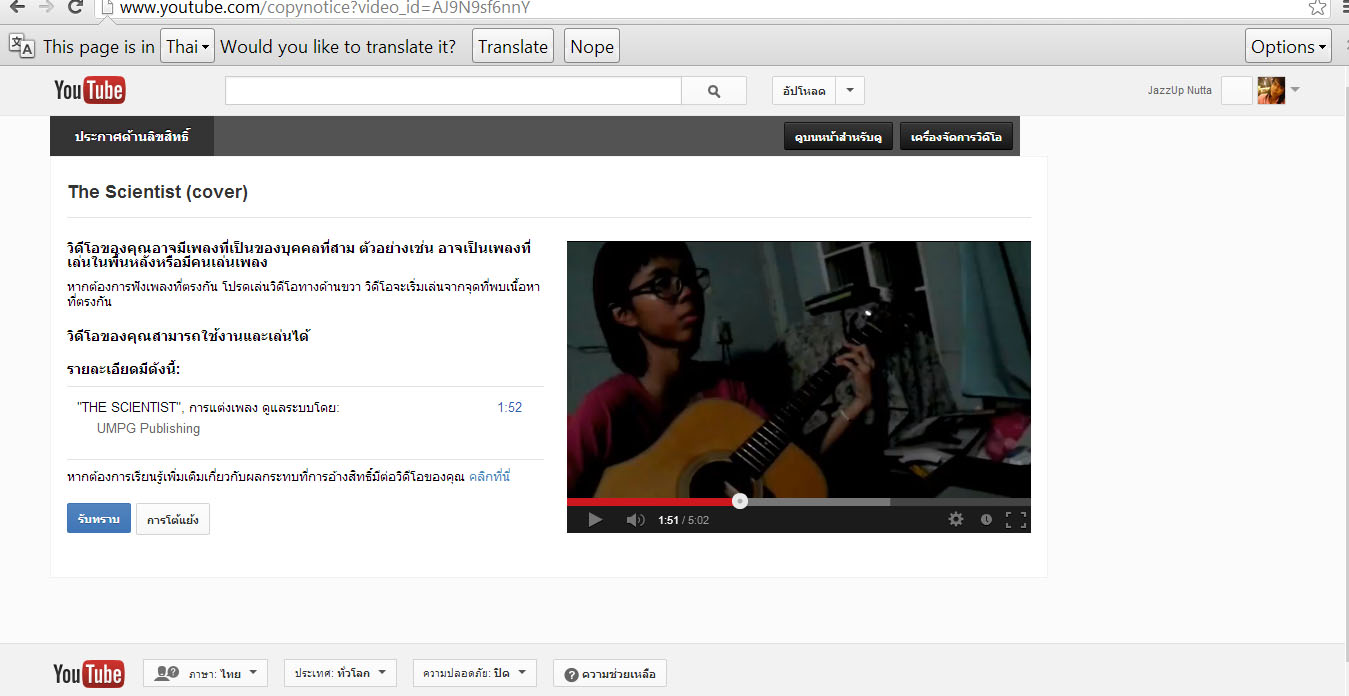
Task: Play the video with the play icon
Action: (595, 519)
